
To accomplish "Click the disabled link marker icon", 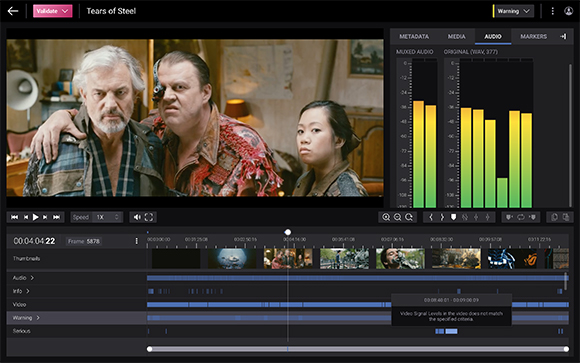I will point(465,217).
